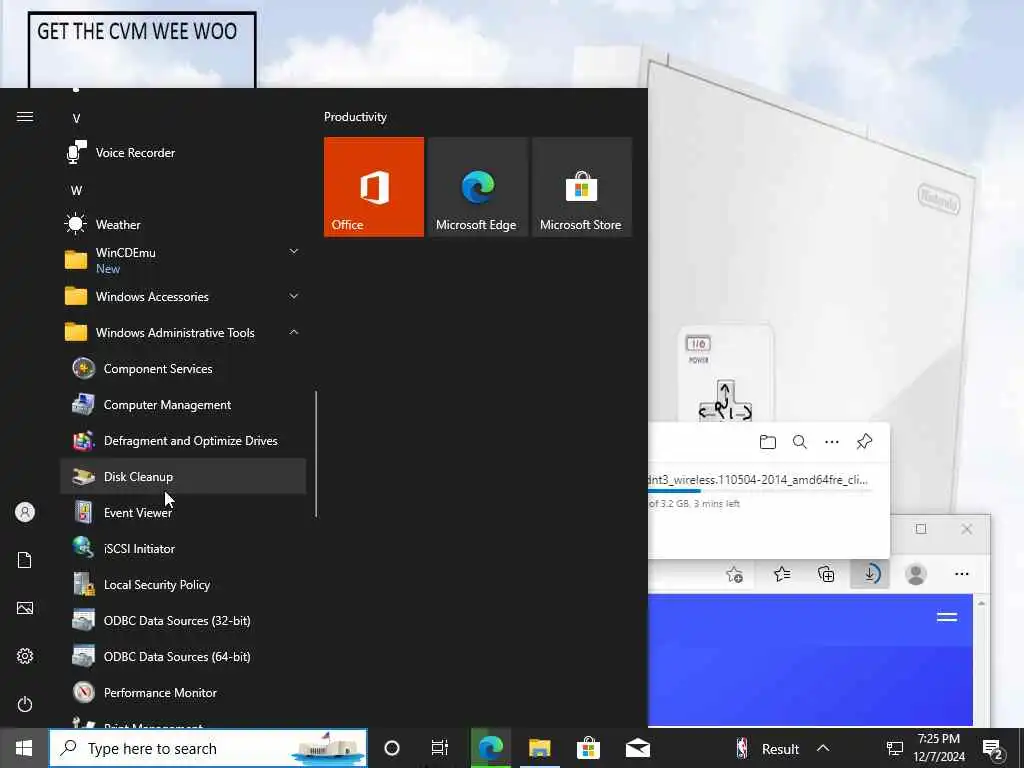The height and width of the screenshot is (768, 1024).
Task: Jump to letter V app group
Action: (76, 119)
